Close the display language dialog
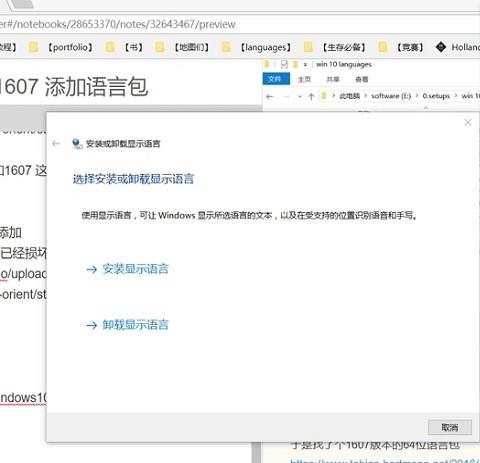 point(468,122)
